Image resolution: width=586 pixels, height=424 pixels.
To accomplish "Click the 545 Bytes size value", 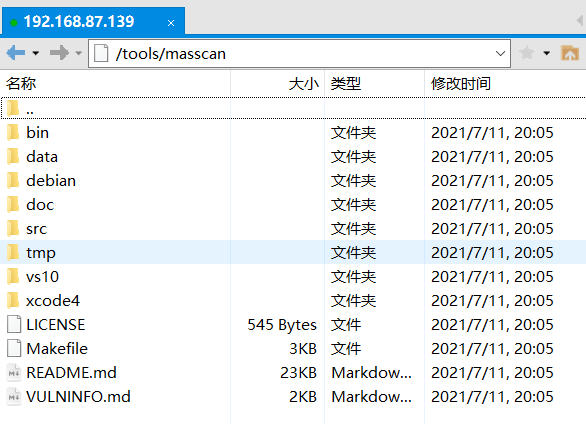I will click(282, 325).
